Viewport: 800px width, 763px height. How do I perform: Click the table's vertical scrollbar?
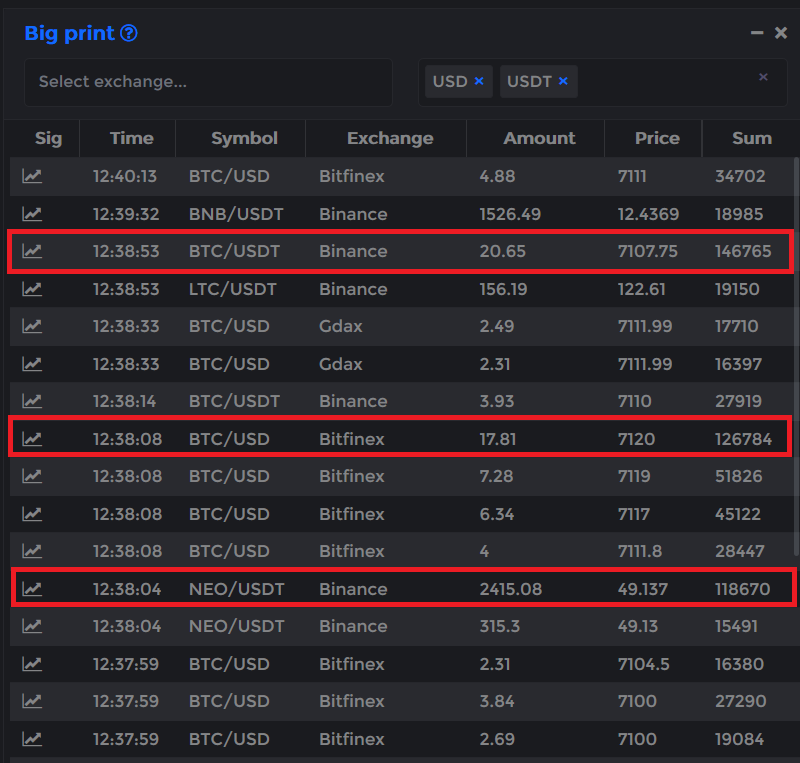pos(796,357)
